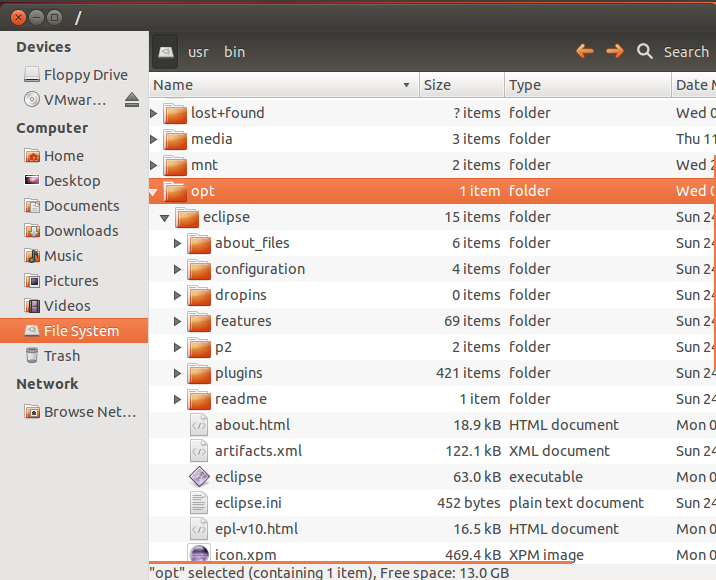
Task: Click the Pictures folder icon in sidebar
Action: 32,281
